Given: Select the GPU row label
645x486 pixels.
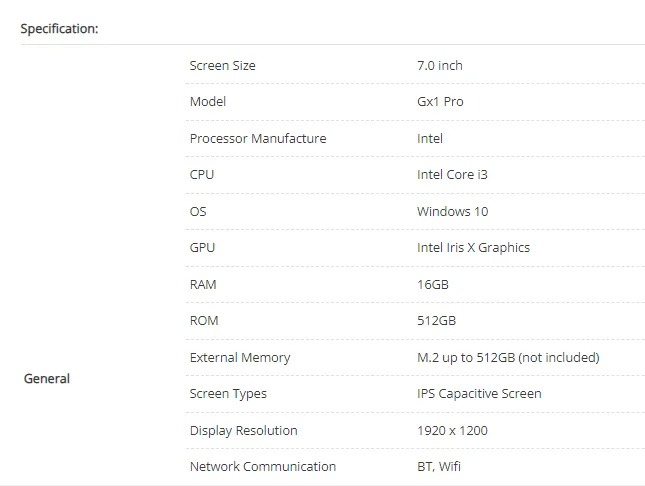Looking at the screenshot, I should pyautogui.click(x=202, y=248).
